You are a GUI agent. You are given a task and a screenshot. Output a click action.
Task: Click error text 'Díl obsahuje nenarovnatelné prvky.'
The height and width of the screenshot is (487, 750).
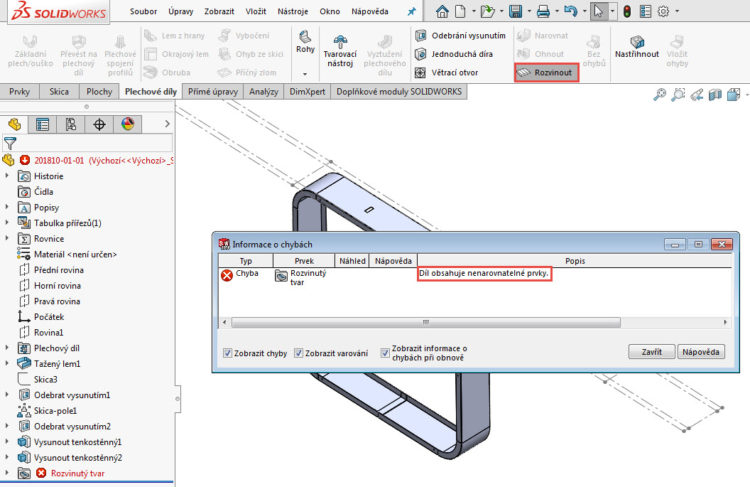click(484, 273)
